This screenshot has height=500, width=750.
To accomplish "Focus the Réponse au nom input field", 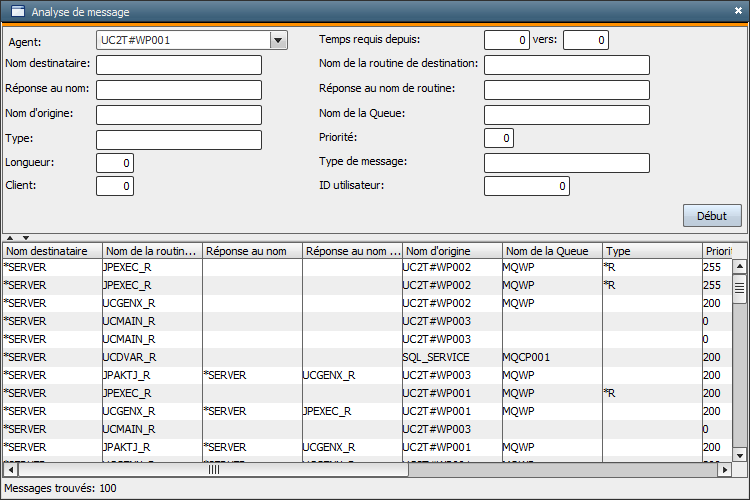I will pyautogui.click(x=179, y=90).
